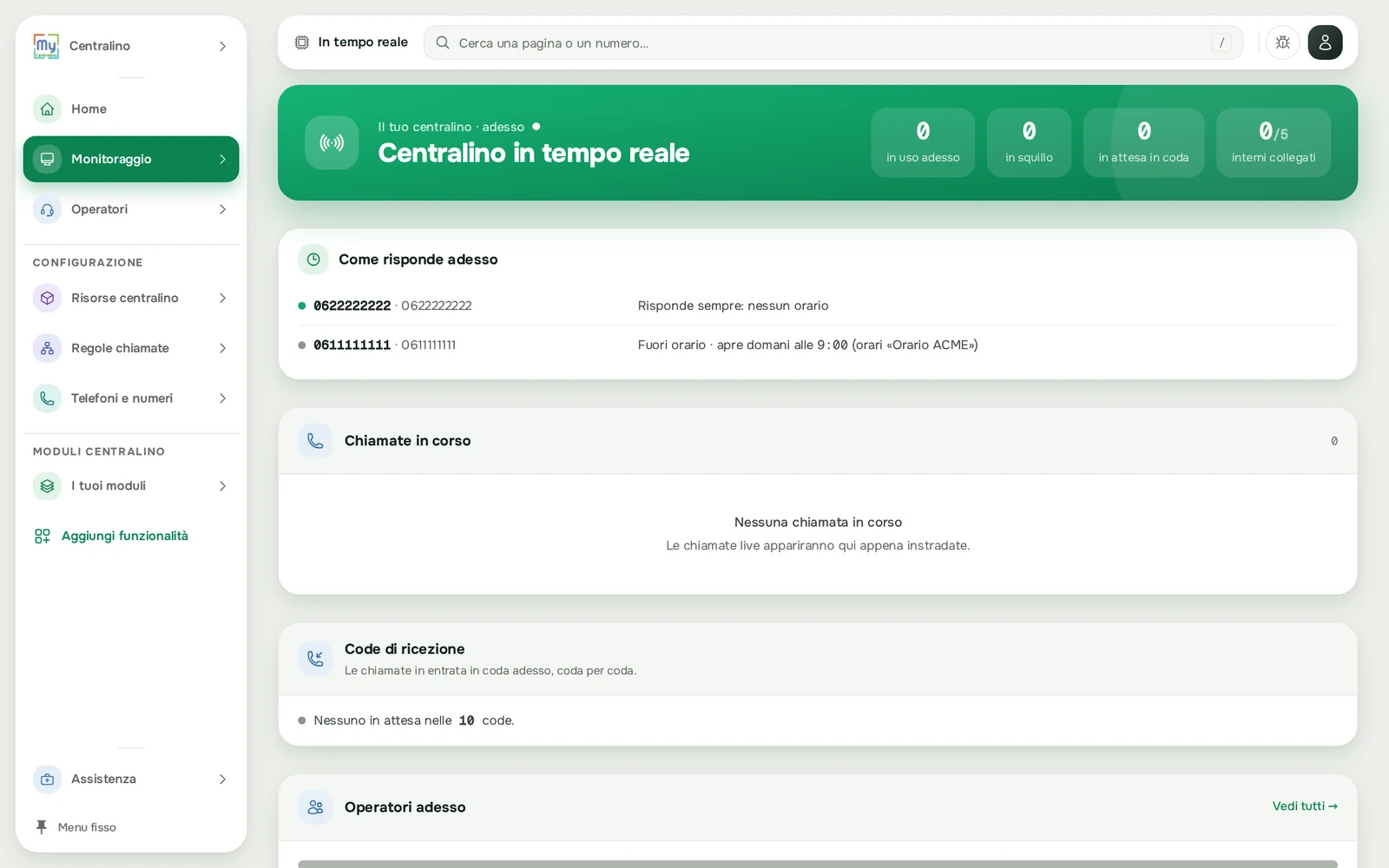Click In tempo reale page label
This screenshot has width=1389, height=868.
363,42
